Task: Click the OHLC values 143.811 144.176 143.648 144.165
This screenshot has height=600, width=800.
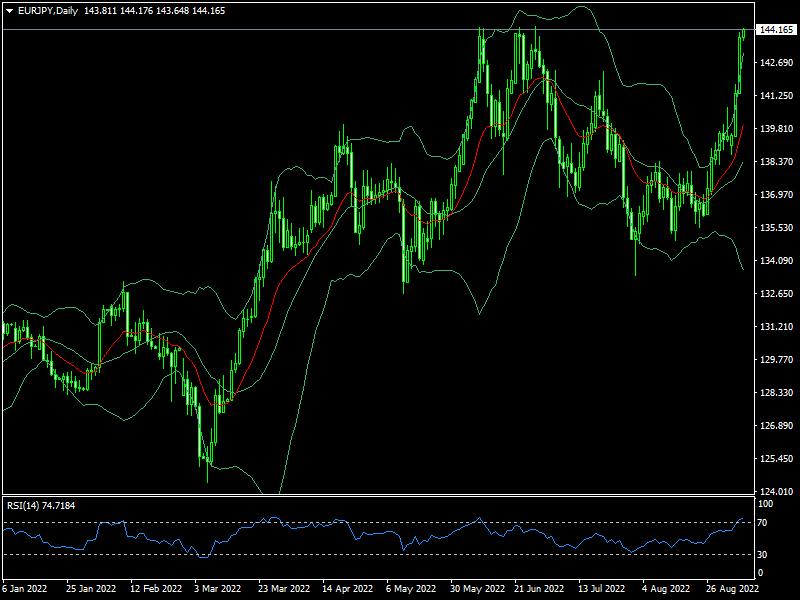Action: [x=155, y=11]
